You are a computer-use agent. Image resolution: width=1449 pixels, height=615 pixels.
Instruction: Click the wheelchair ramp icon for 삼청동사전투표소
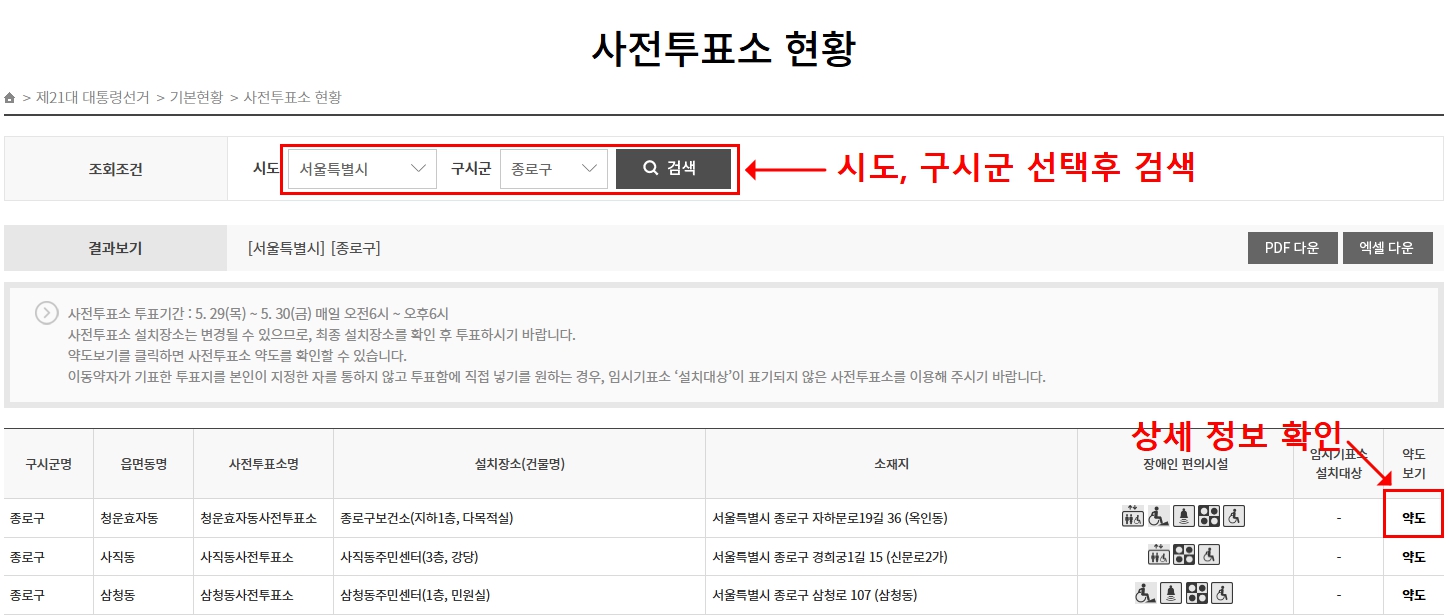pyautogui.click(x=1145, y=593)
